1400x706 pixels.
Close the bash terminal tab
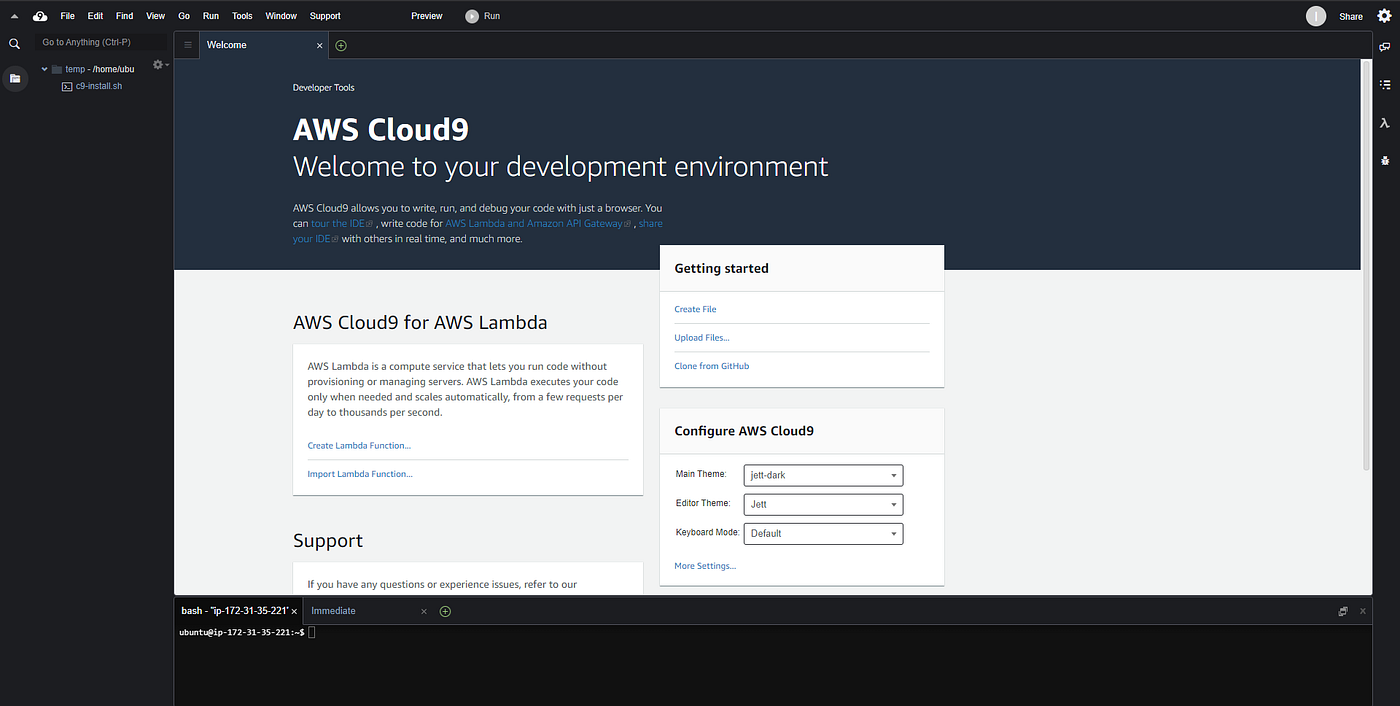tap(295, 611)
